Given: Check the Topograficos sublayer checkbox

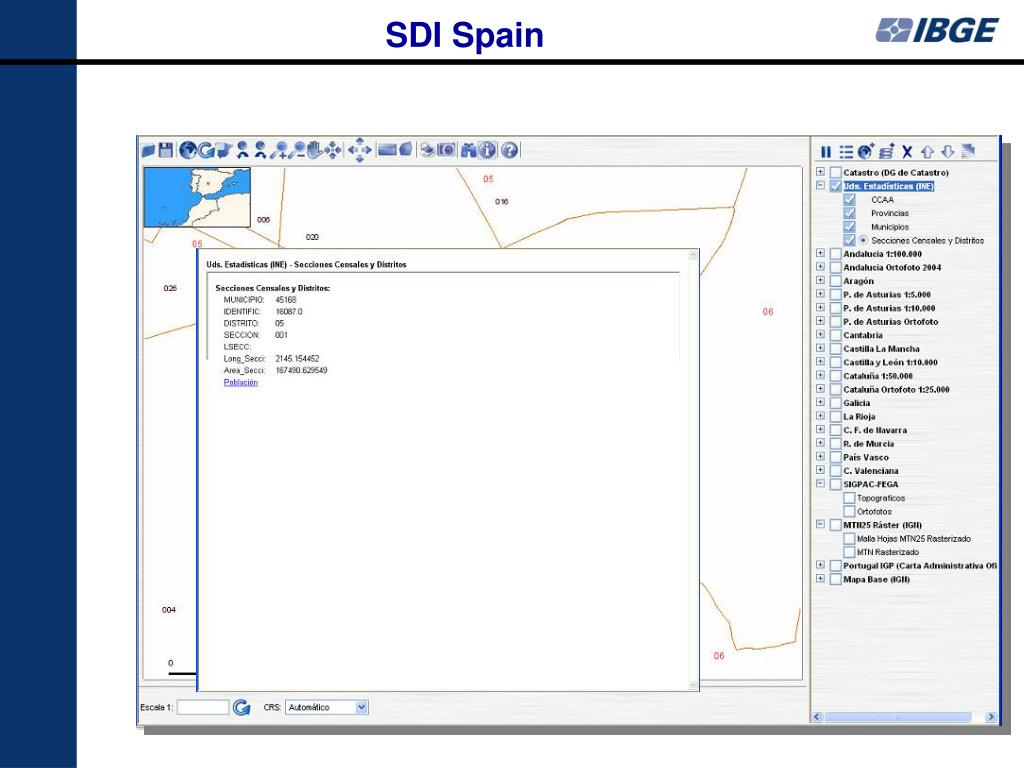Looking at the screenshot, I should tap(849, 498).
